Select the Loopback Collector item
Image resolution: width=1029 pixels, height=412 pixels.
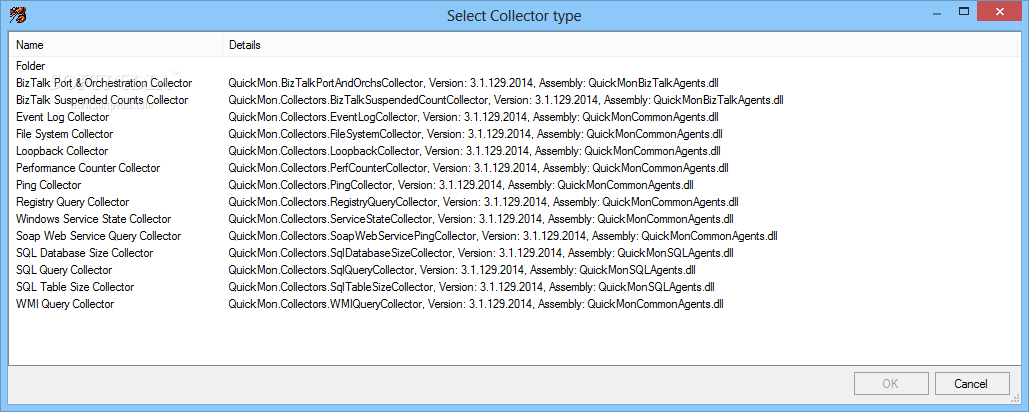62,152
